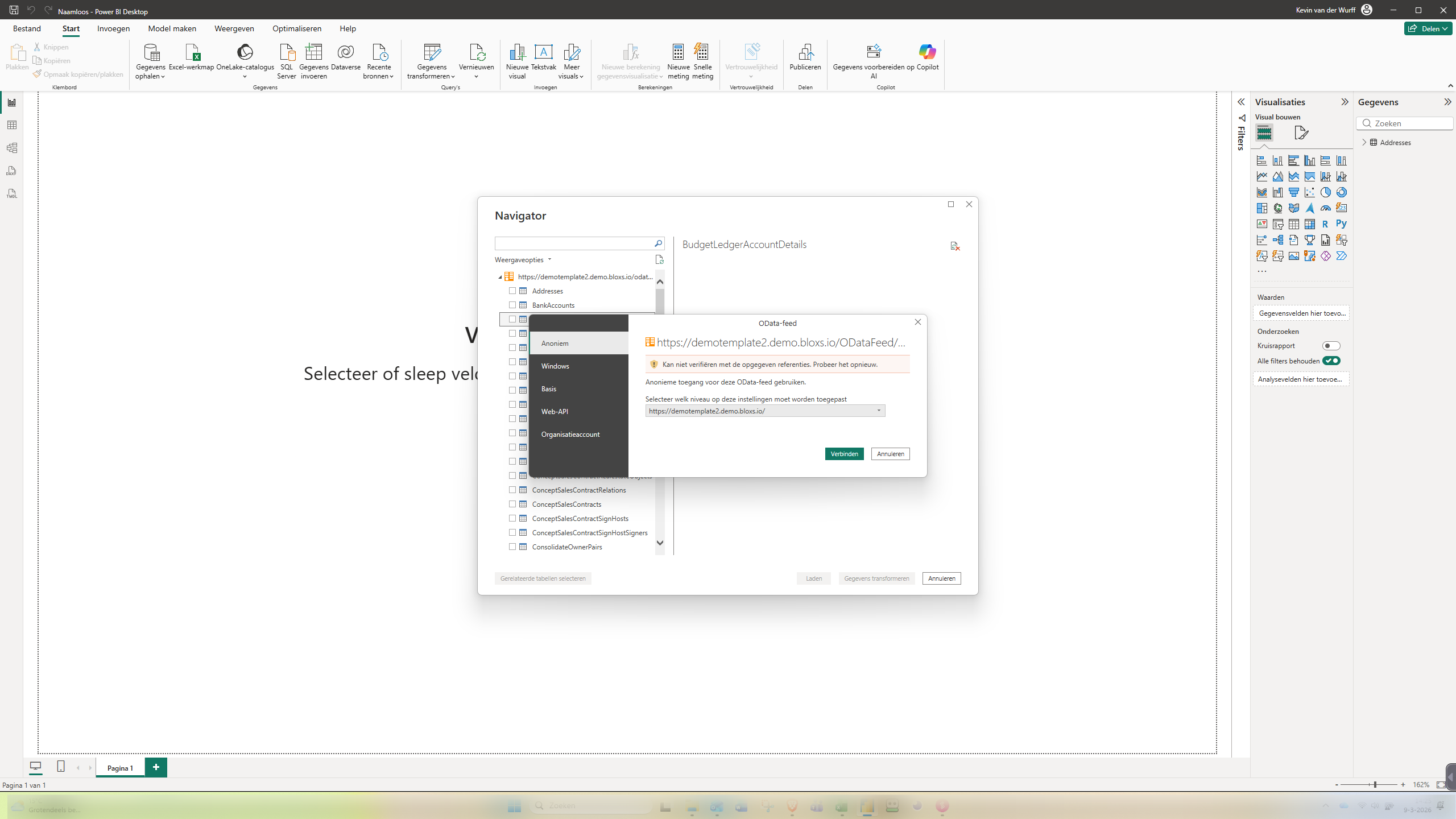Click the Tekstvak icon
The height and width of the screenshot is (819, 1456).
(543, 53)
